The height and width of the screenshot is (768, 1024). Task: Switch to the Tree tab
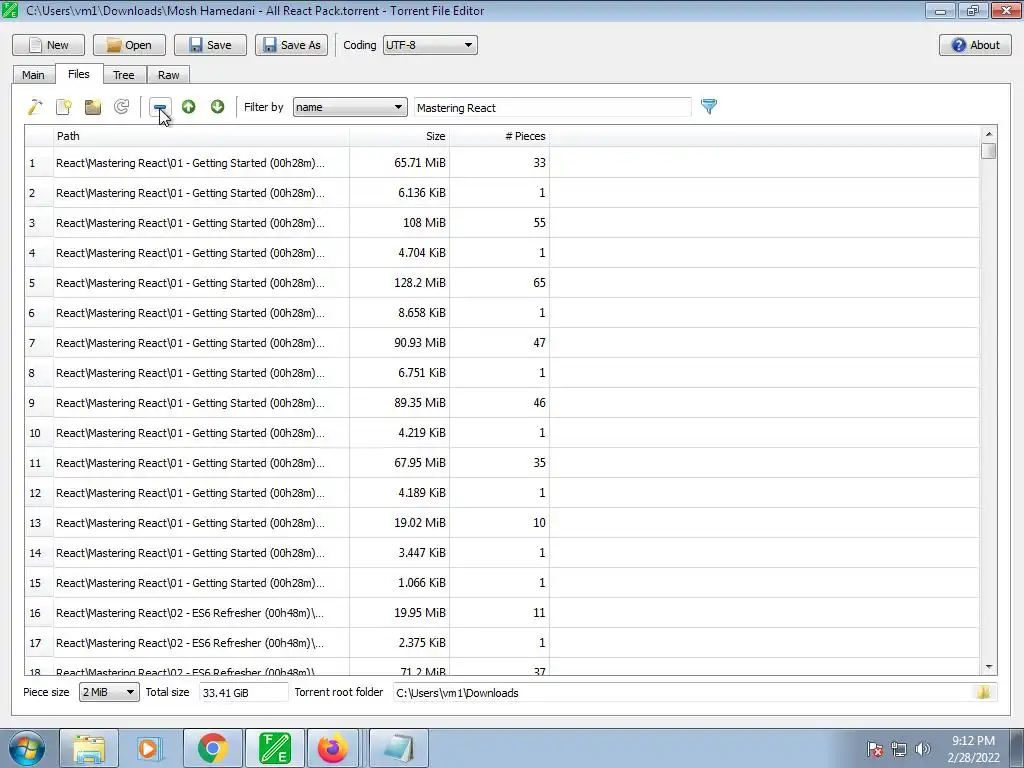[123, 75]
